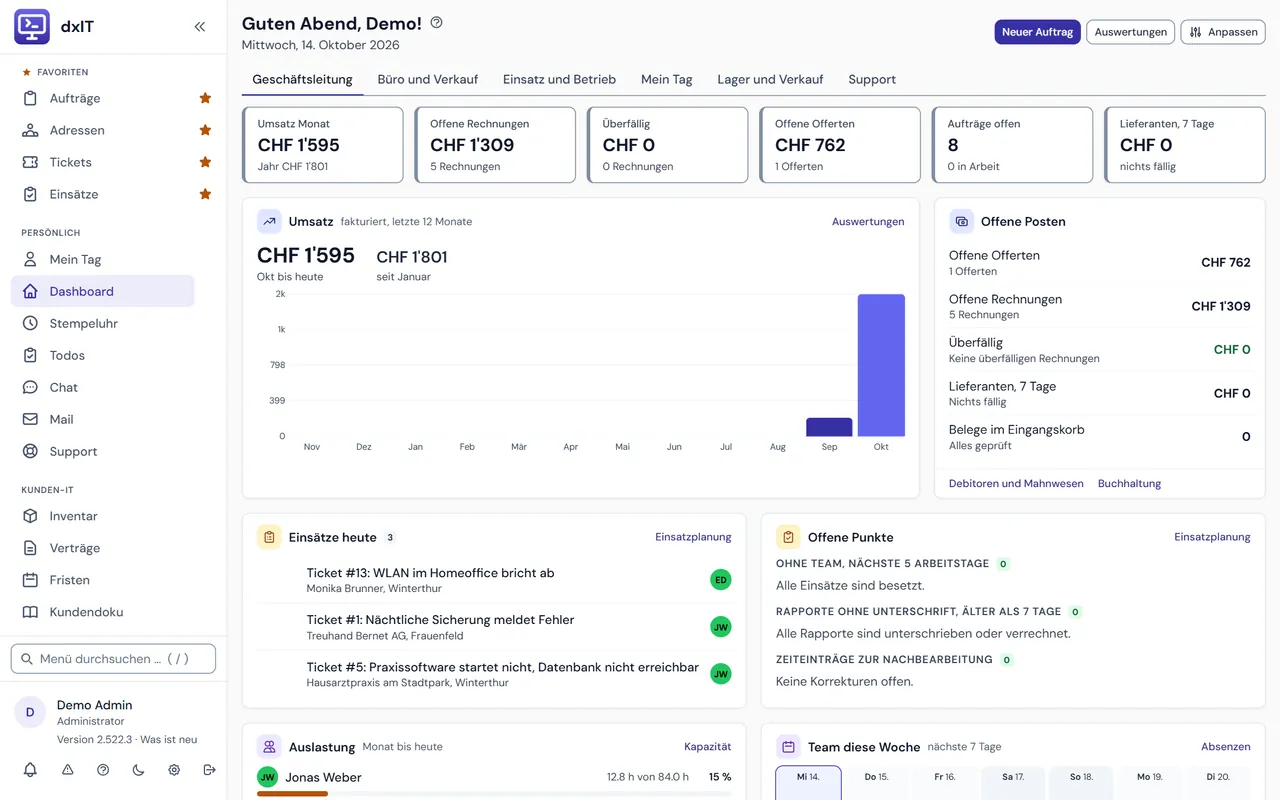Open Einsatzplanung link in Einsätze heute
The width and height of the screenshot is (1280, 800).
pyautogui.click(x=693, y=537)
